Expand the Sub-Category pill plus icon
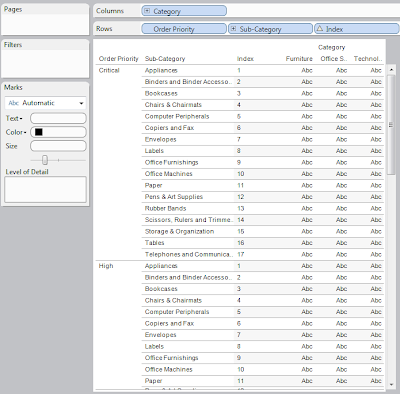Image resolution: width=400 pixels, height=394 pixels. pyautogui.click(x=233, y=29)
